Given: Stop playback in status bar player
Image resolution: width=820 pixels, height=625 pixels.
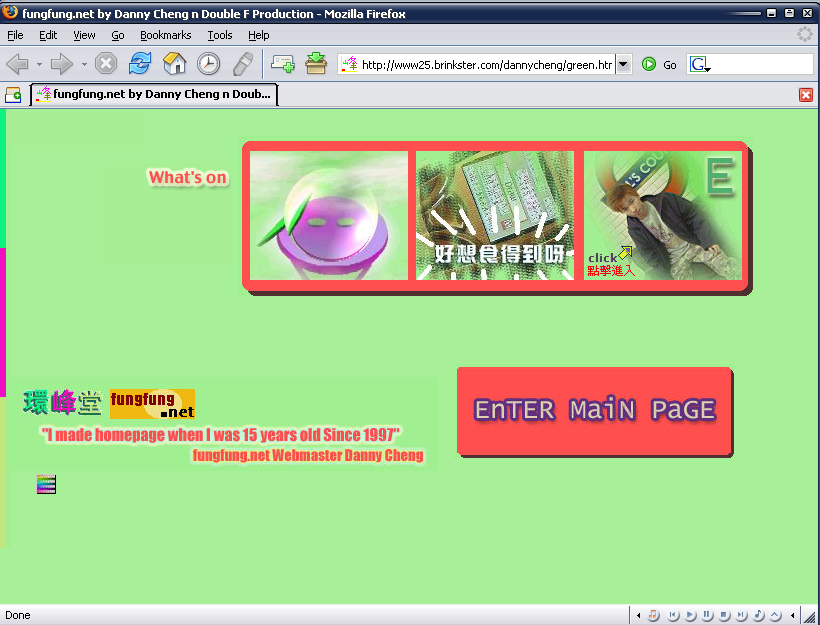Looking at the screenshot, I should [x=724, y=614].
